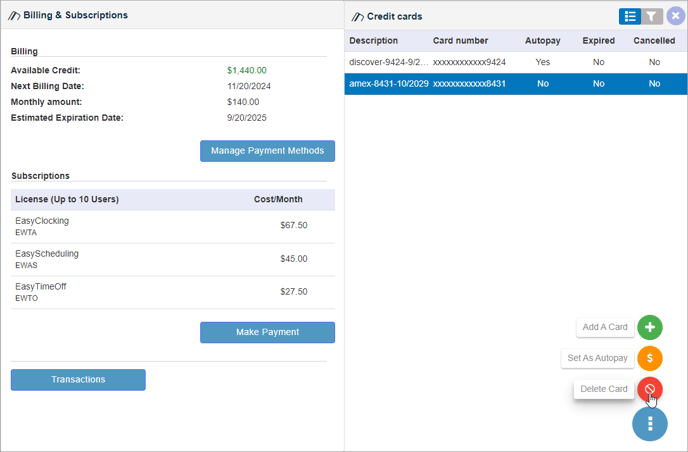Click the $1,440.00 available credit value
688x452 pixels.
[x=247, y=70]
